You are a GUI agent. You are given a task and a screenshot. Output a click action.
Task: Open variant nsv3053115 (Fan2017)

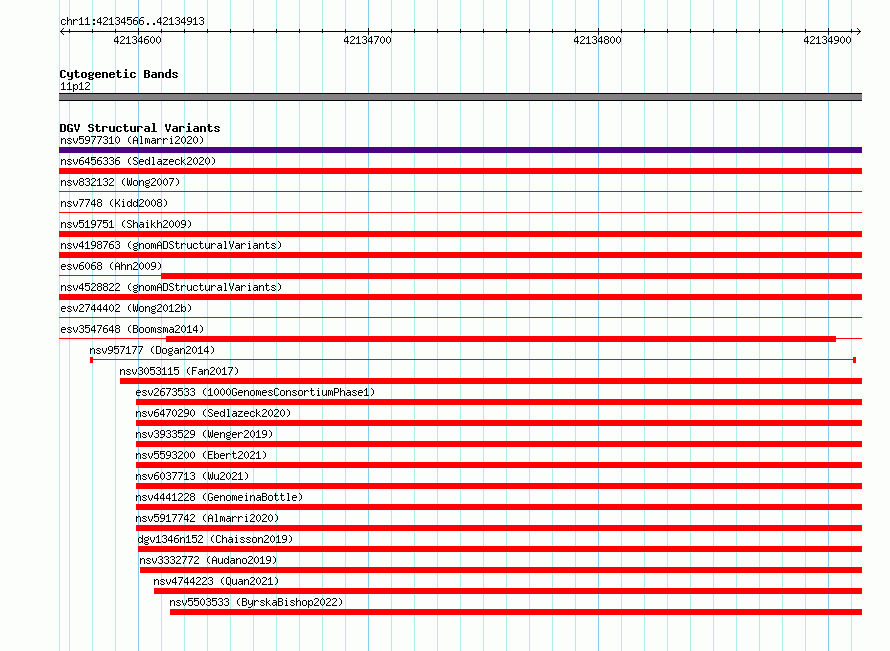[179, 371]
